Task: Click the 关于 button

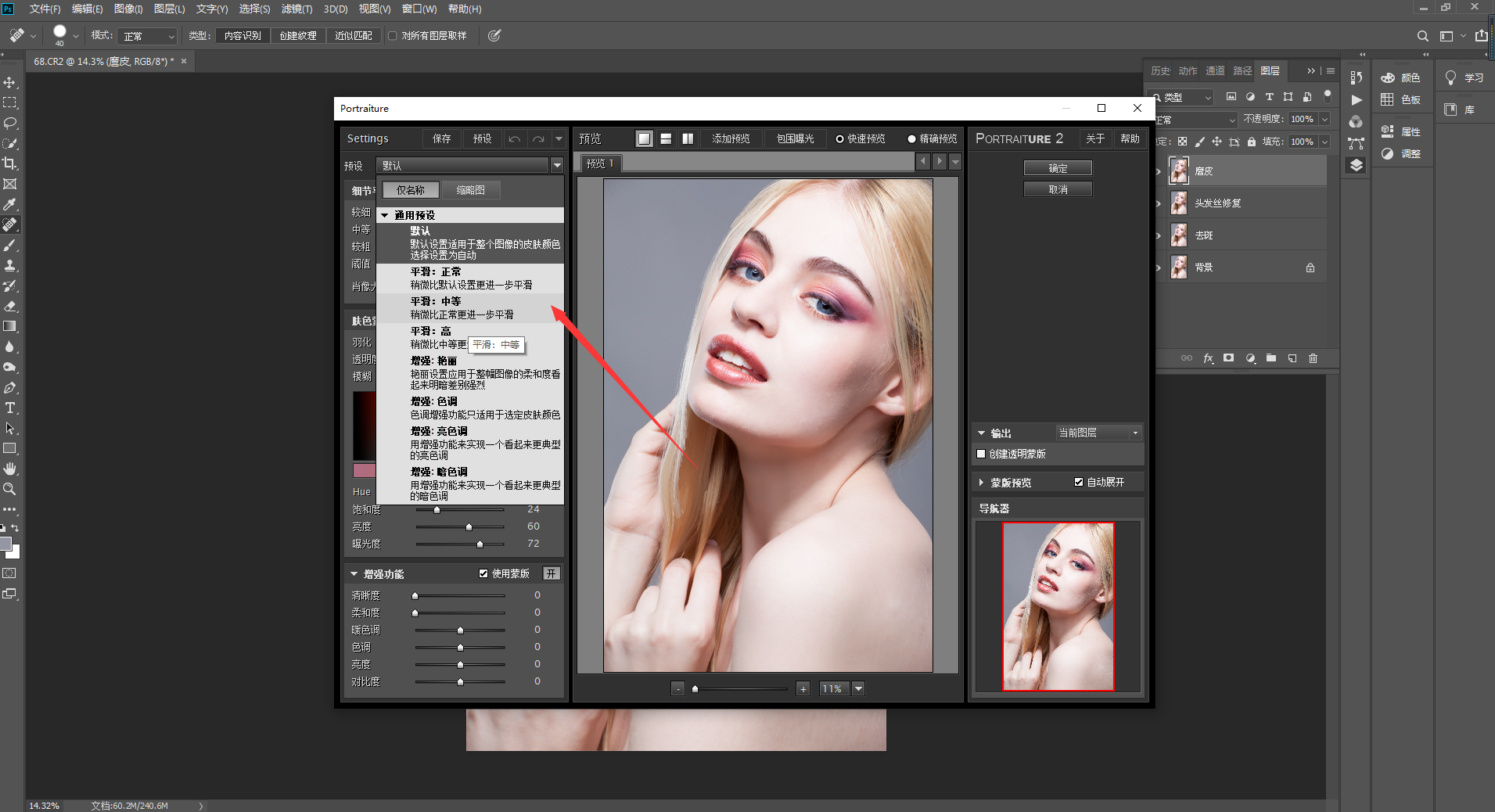Action: click(x=1095, y=138)
